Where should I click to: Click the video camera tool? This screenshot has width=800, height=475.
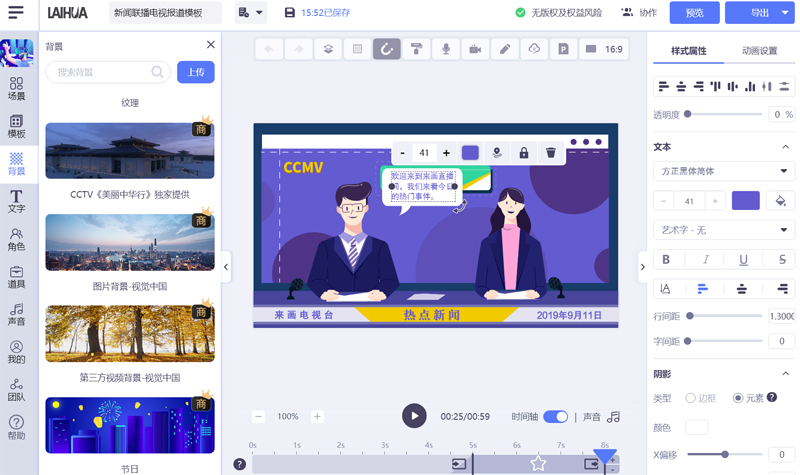[x=475, y=49]
